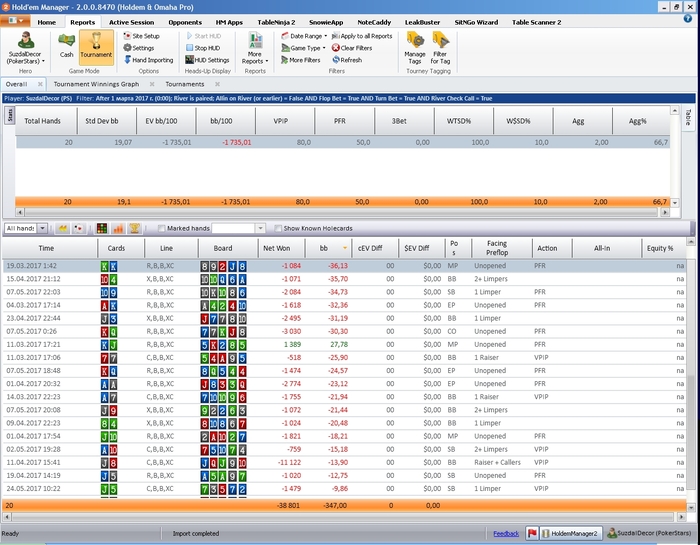Click Stop HUD
This screenshot has height=545, width=700.
(203, 48)
